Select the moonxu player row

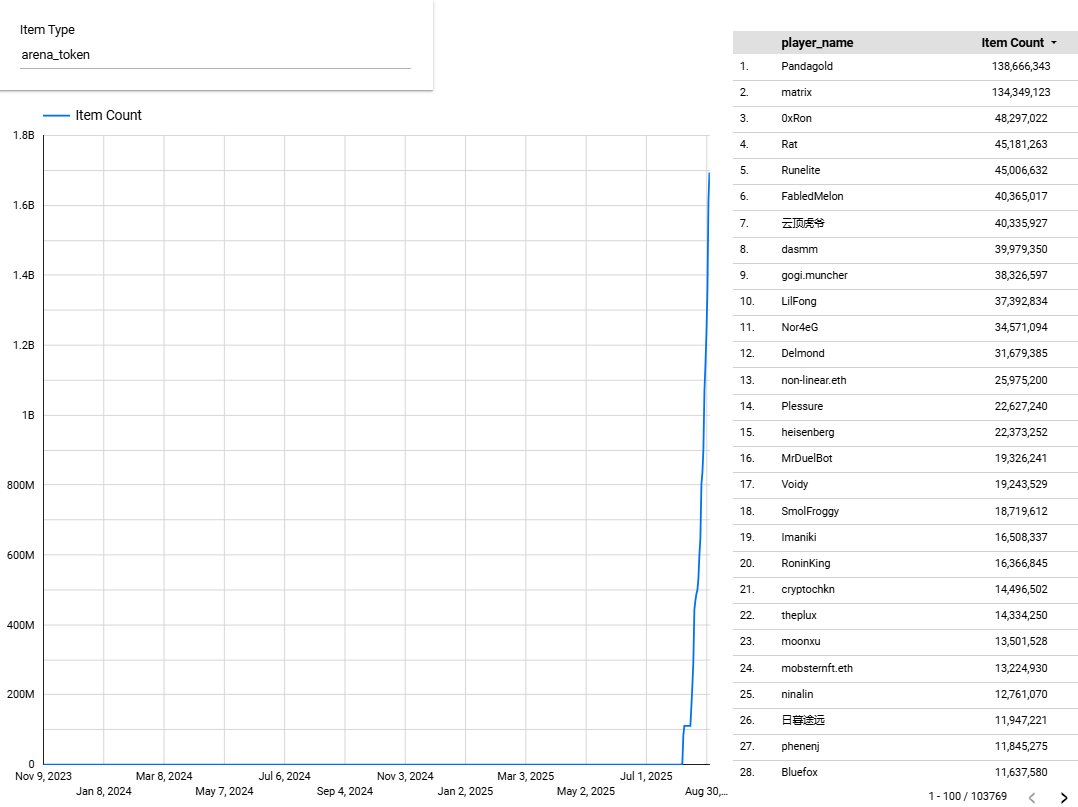[905, 643]
